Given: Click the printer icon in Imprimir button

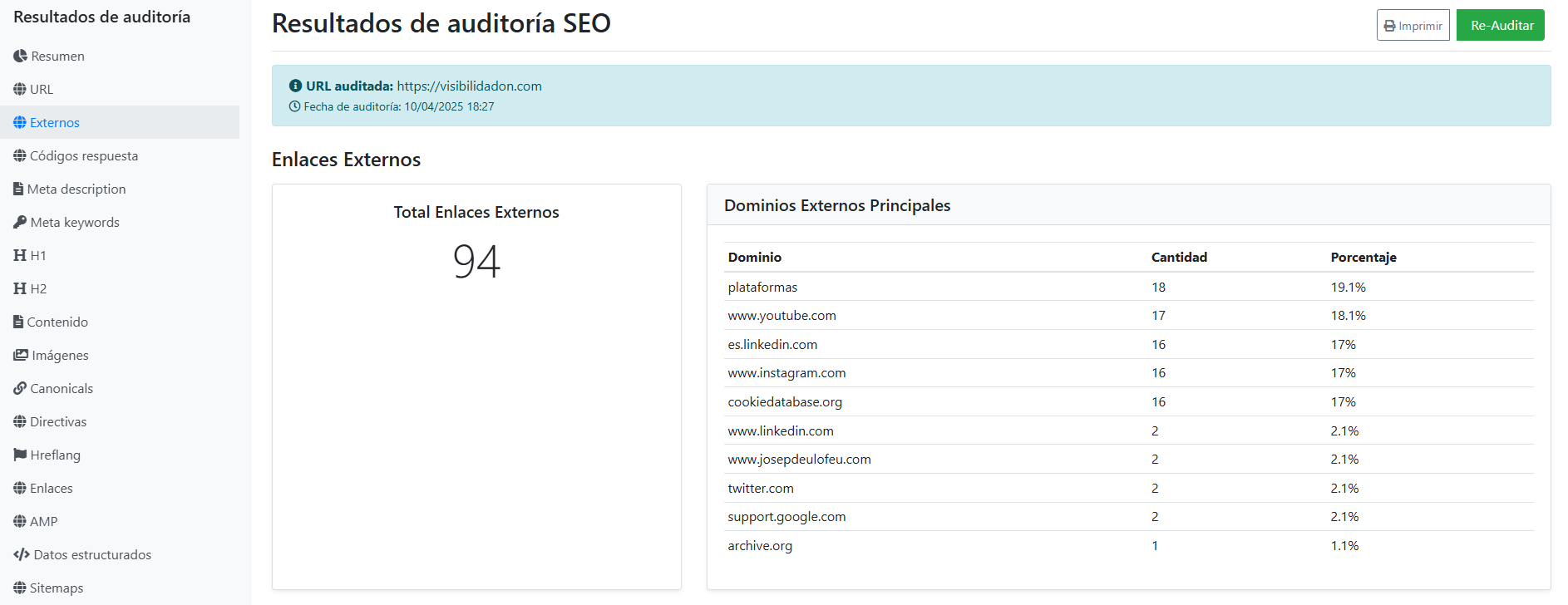Looking at the screenshot, I should 1389,26.
